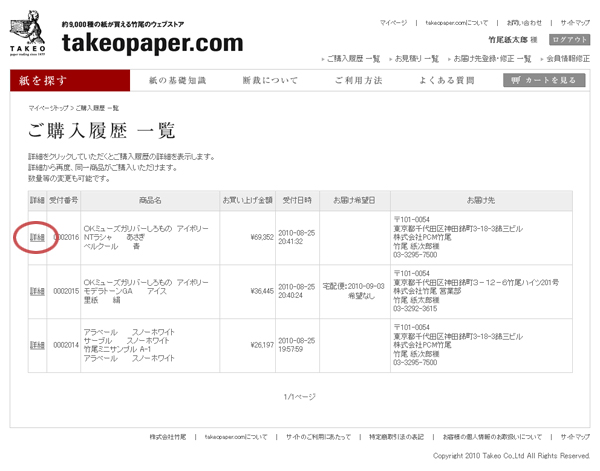Open よくある質問 menu item

point(446,80)
